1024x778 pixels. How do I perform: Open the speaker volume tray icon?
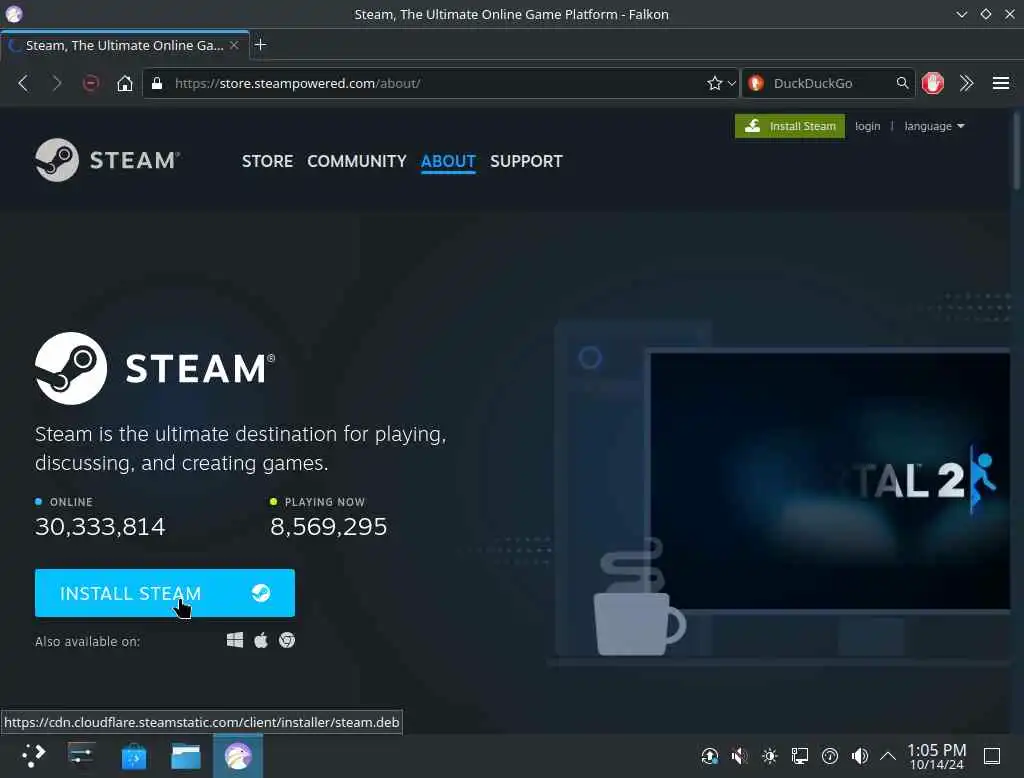pos(859,756)
